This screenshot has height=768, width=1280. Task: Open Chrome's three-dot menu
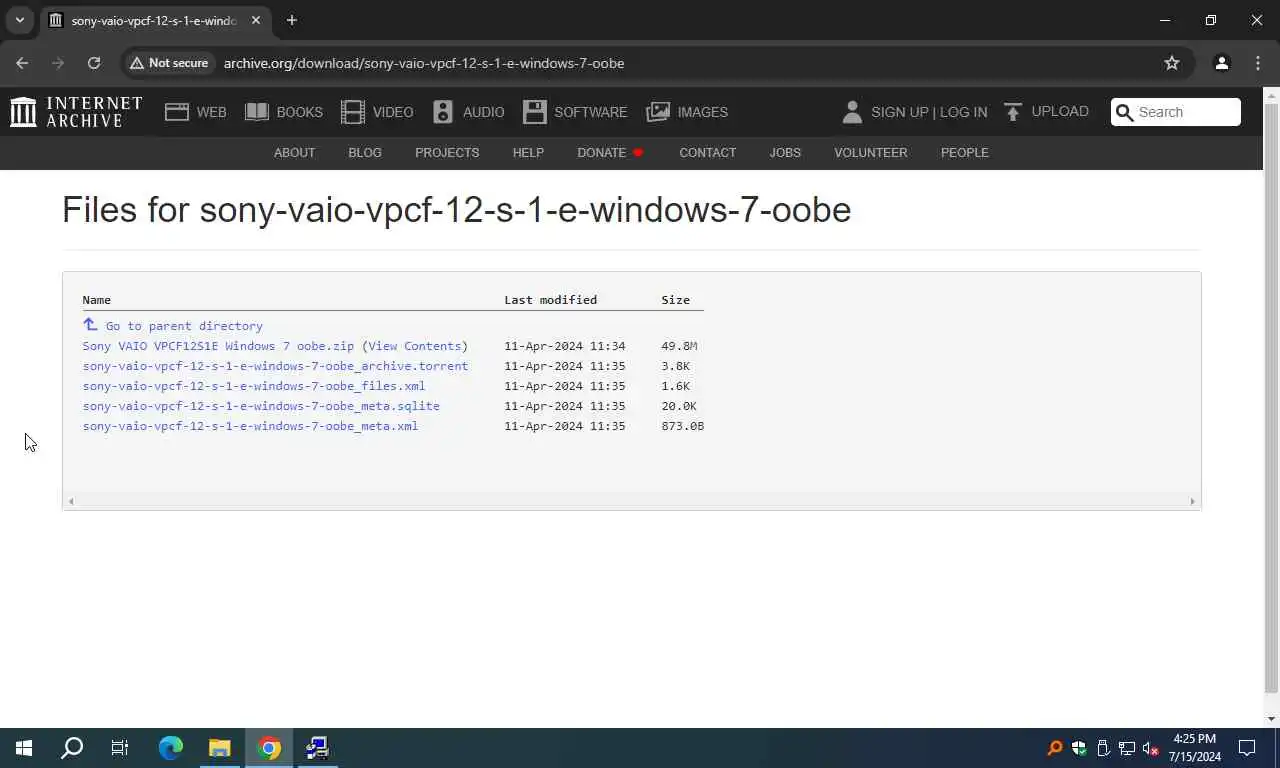[1258, 63]
